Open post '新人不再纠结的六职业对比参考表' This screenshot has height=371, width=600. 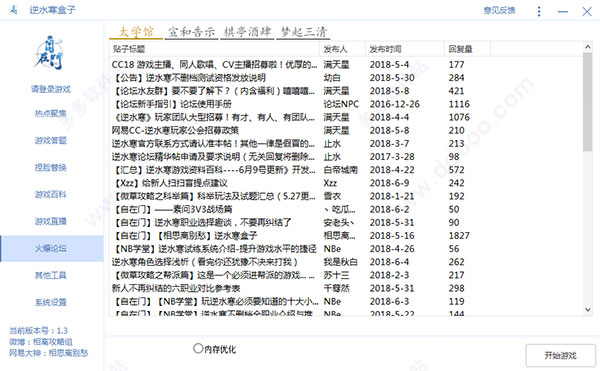pyautogui.click(x=176, y=288)
